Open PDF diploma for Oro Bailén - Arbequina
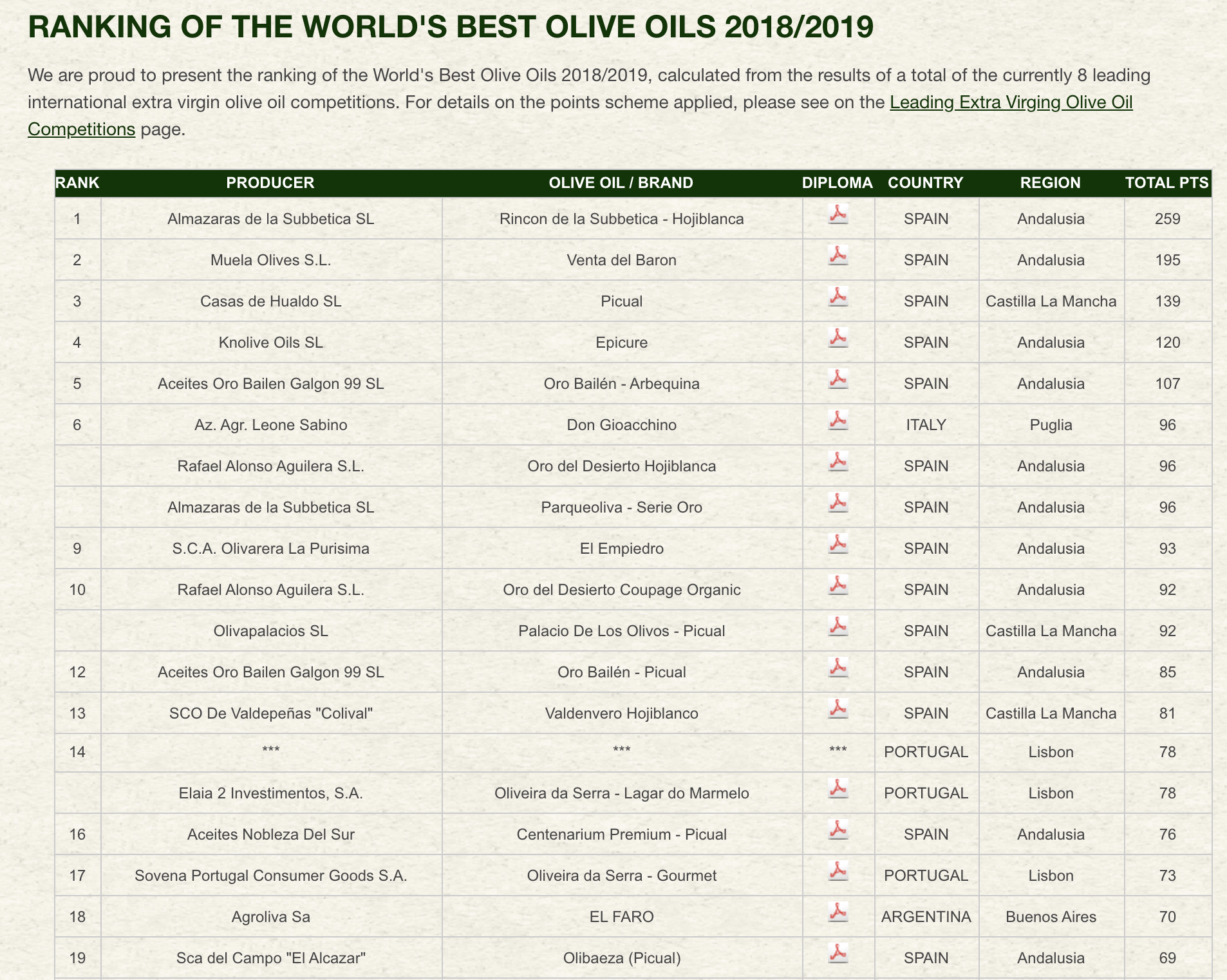This screenshot has height=980, width=1227. (838, 379)
